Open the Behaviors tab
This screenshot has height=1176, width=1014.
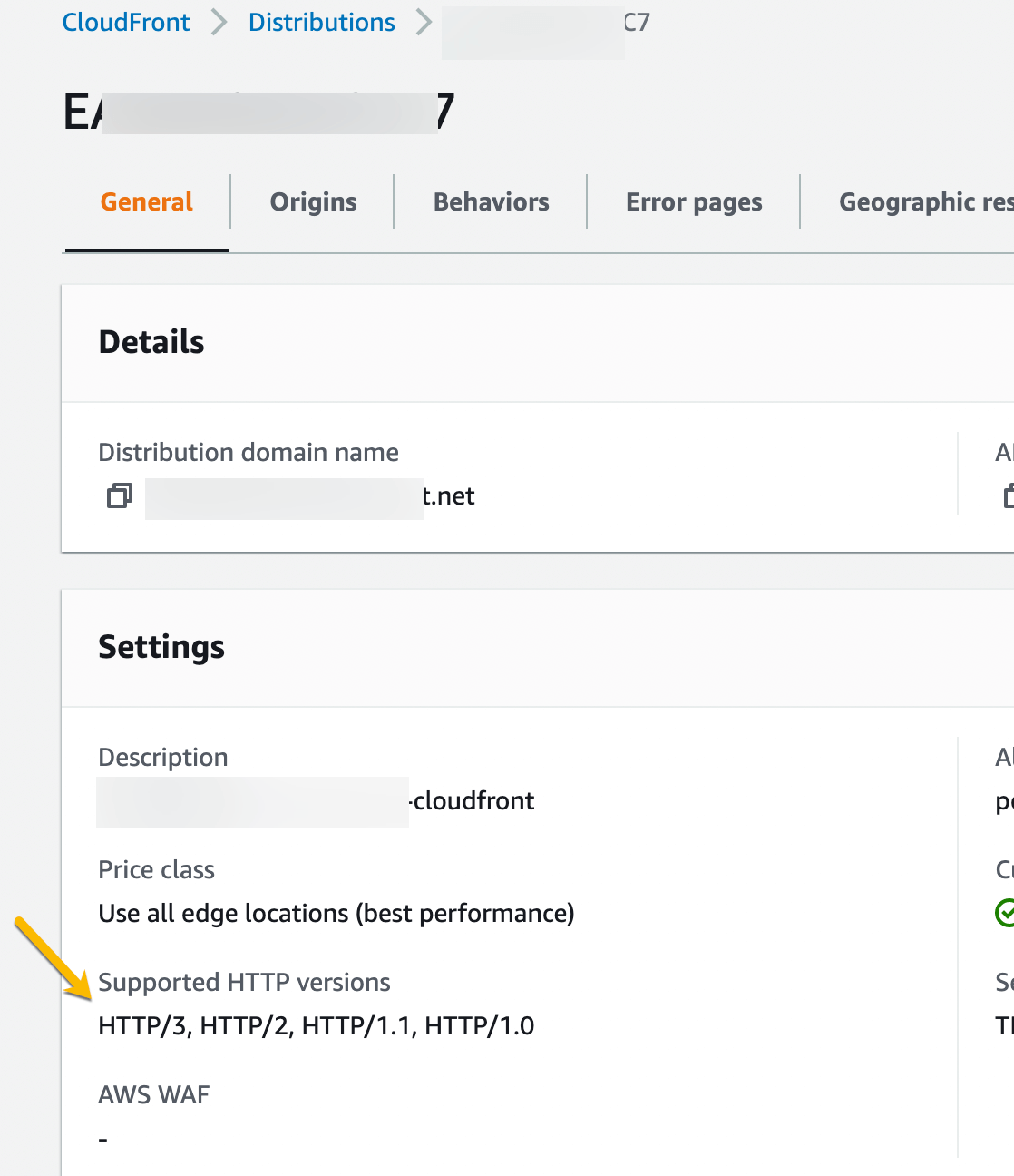click(x=491, y=201)
